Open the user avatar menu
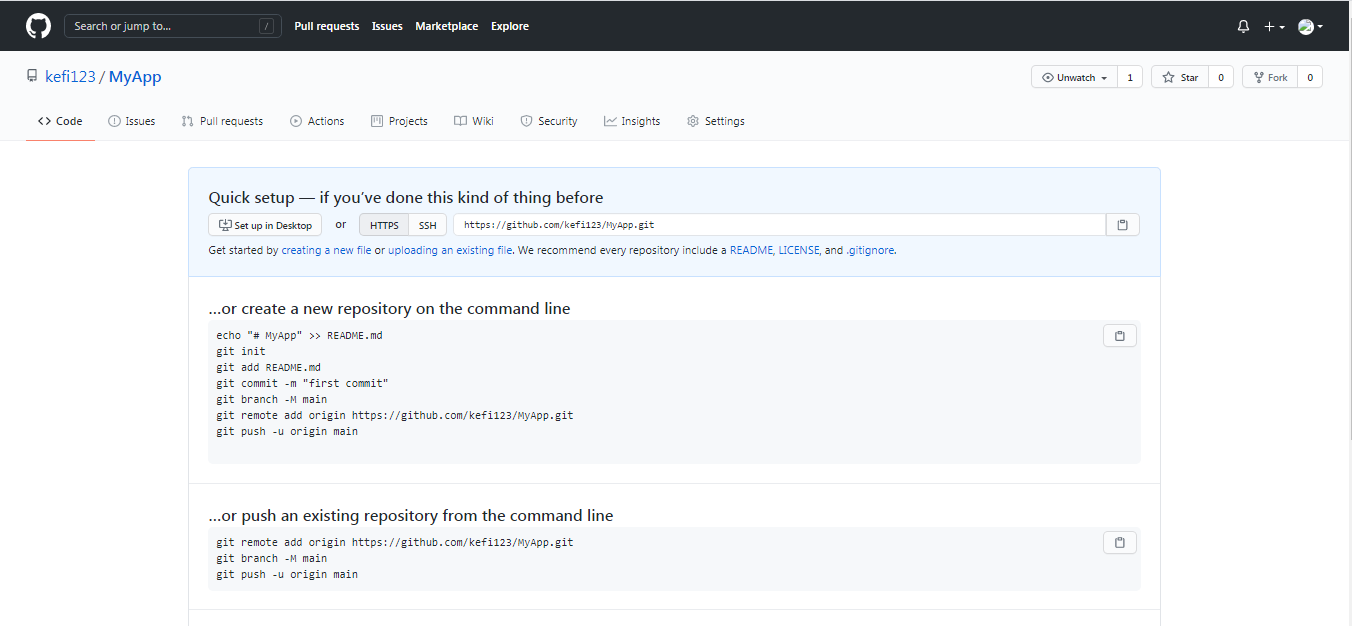The height and width of the screenshot is (626, 1352). [1310, 27]
